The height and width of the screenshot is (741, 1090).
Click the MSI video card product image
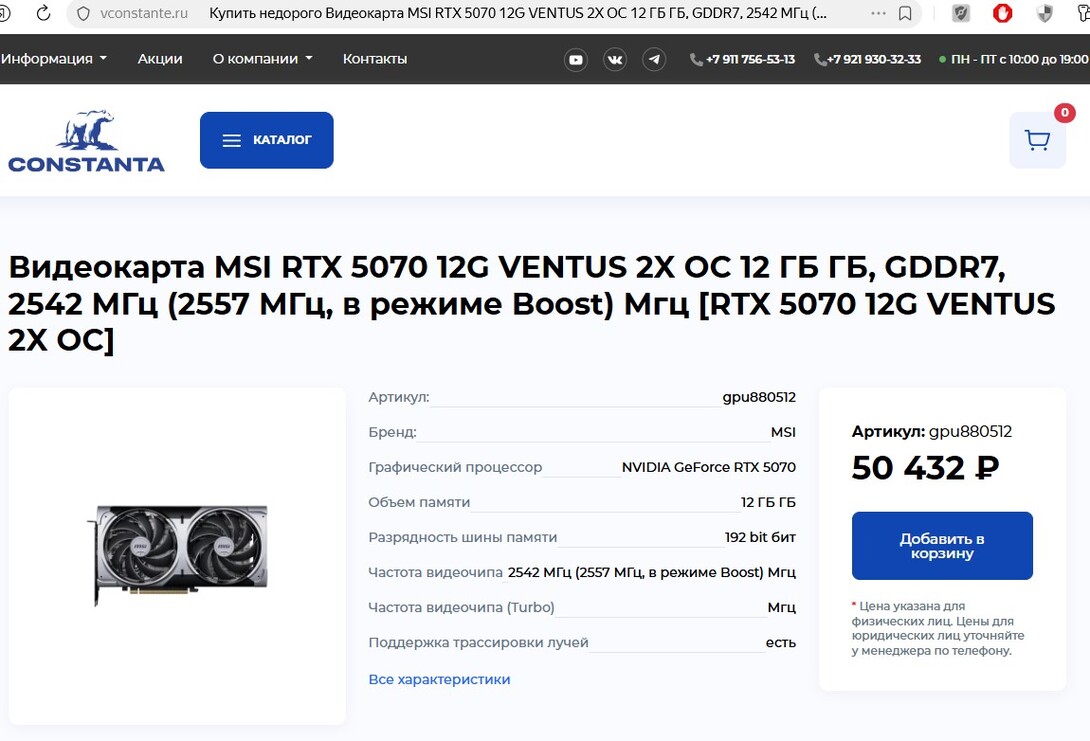click(178, 556)
